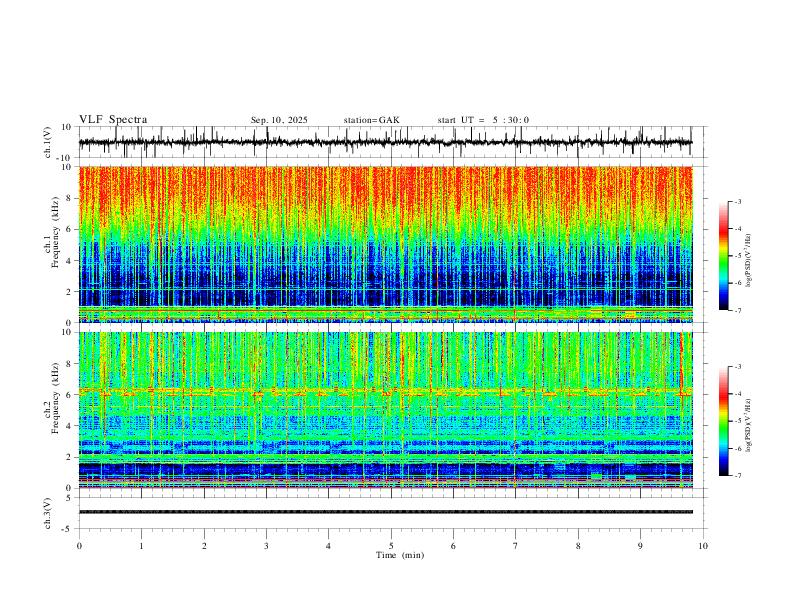Click time axis tick label '2'
The height and width of the screenshot is (612, 792).
204,546
